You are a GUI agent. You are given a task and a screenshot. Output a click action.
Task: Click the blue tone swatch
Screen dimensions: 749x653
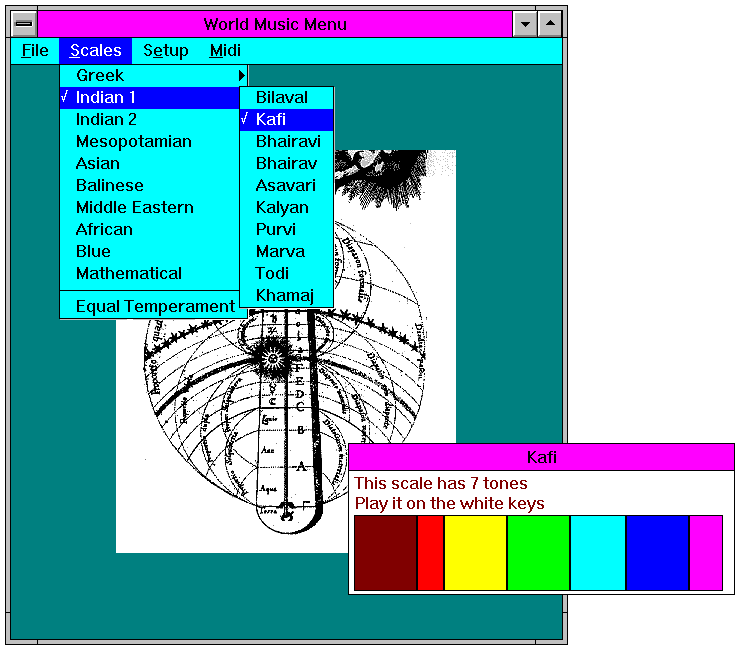click(x=658, y=553)
